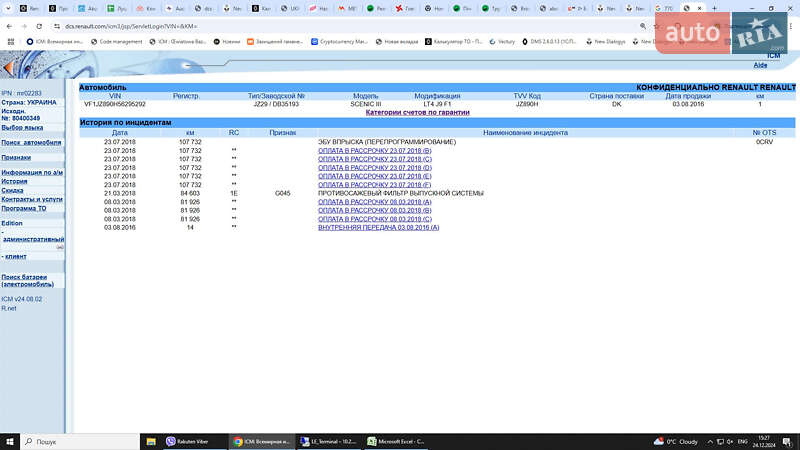Open Windows Start menu icon
800x450 pixels.
pyautogui.click(x=10, y=441)
